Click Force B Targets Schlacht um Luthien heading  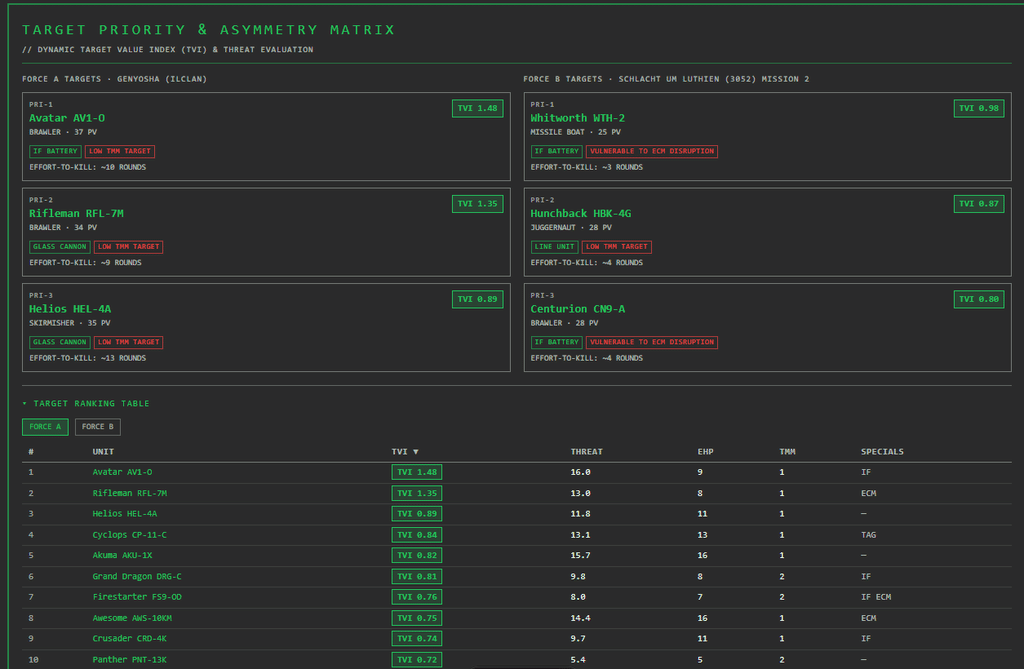point(666,79)
